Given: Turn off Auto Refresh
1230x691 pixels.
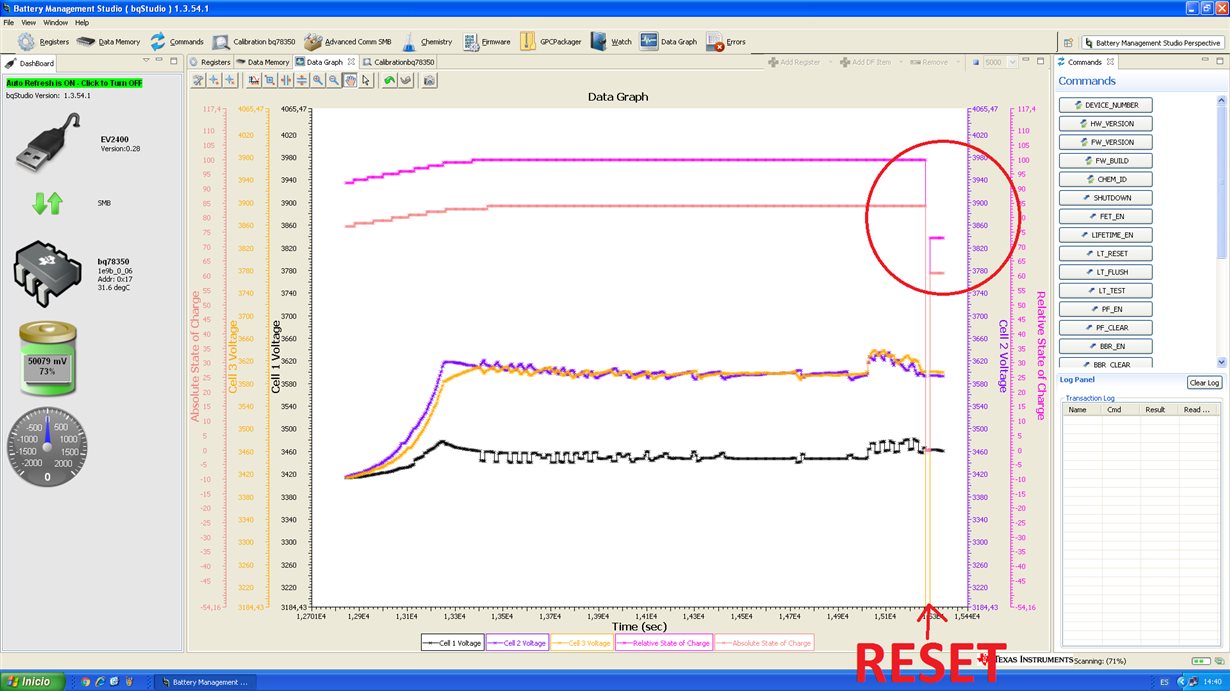Looking at the screenshot, I should [74, 83].
